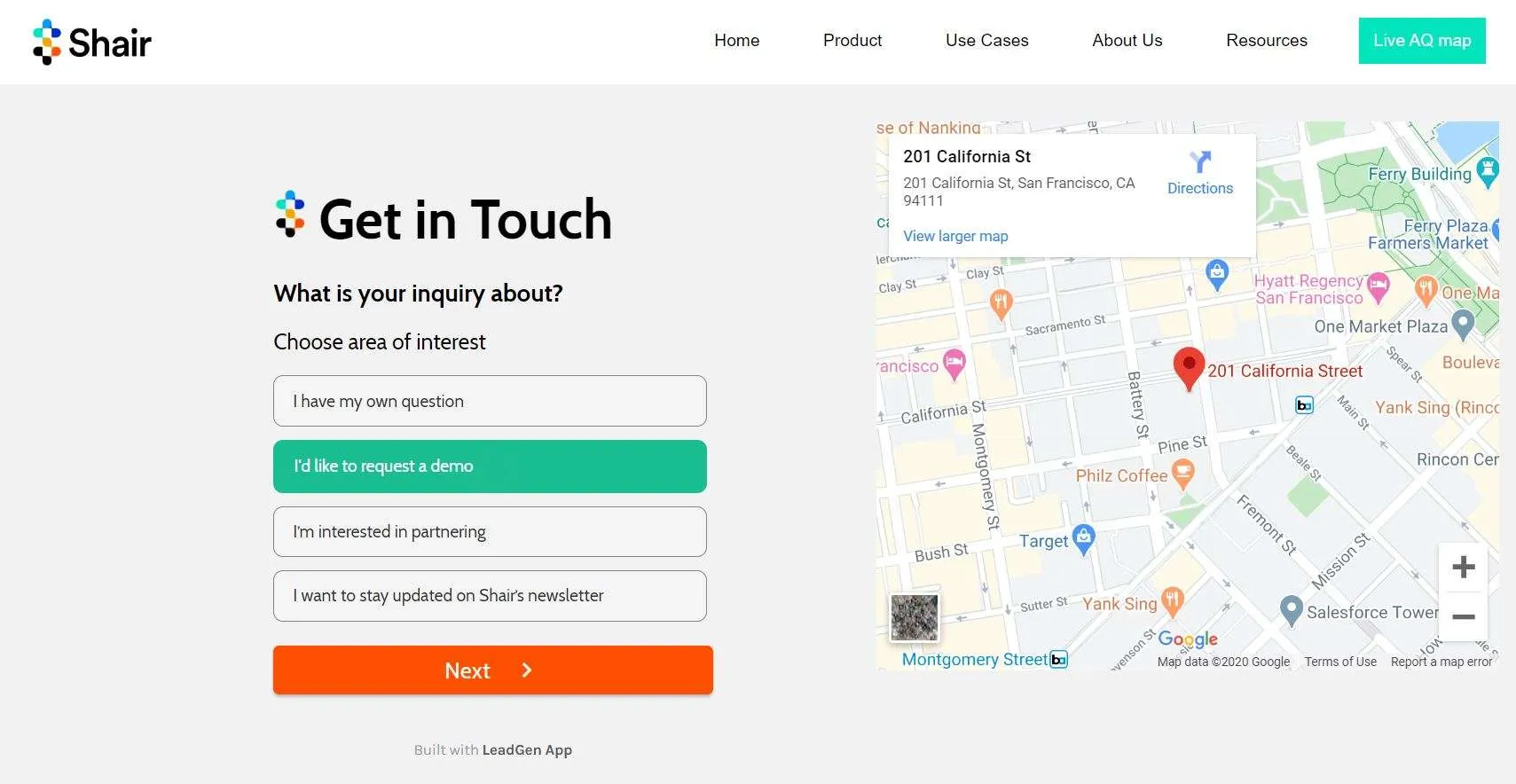This screenshot has height=784, width=1516.
Task: Click the Directions arrow icon on map
Action: click(x=1199, y=161)
